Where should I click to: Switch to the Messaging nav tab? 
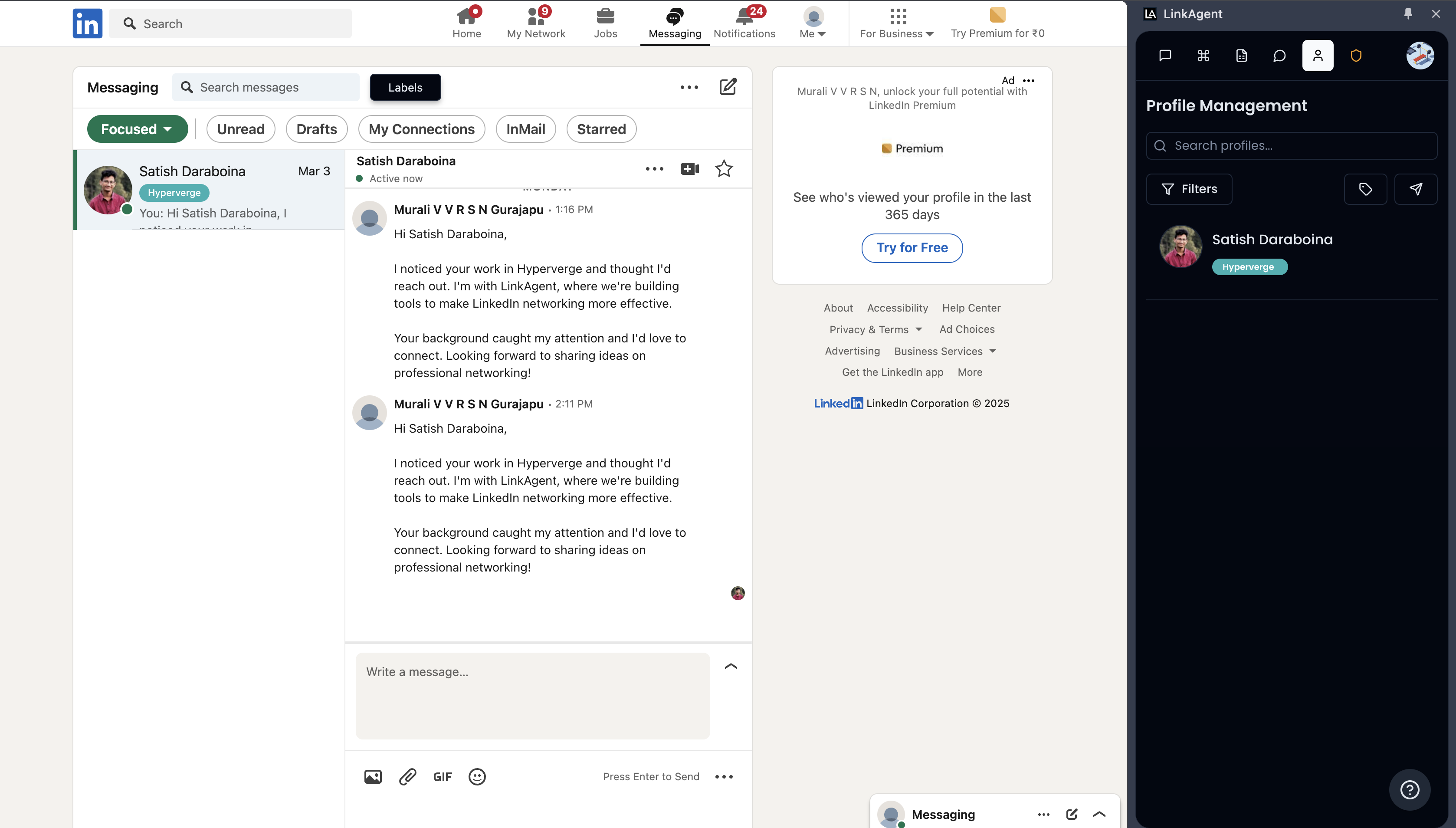(675, 23)
